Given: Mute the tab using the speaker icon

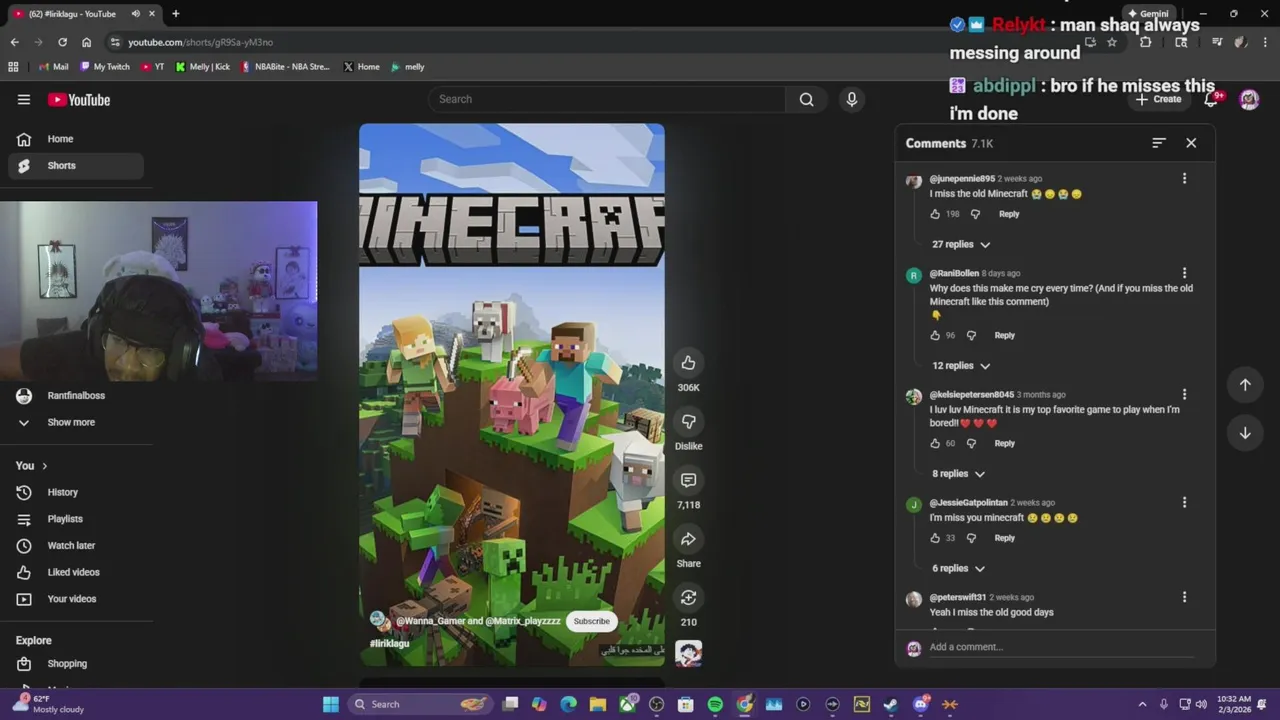Looking at the screenshot, I should click(x=135, y=14).
